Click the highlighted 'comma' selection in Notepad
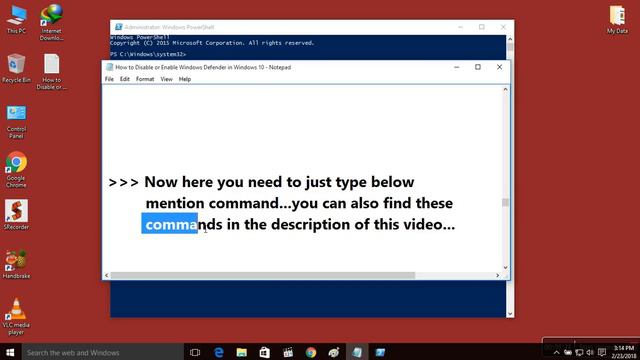 pos(169,224)
